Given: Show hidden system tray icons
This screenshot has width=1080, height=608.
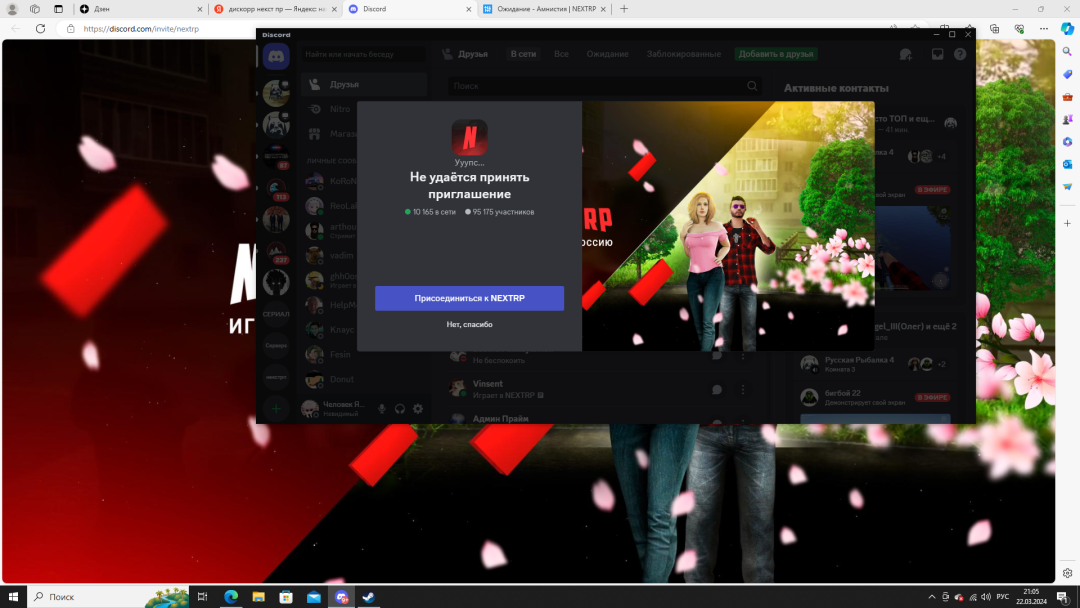Looking at the screenshot, I should (x=932, y=597).
